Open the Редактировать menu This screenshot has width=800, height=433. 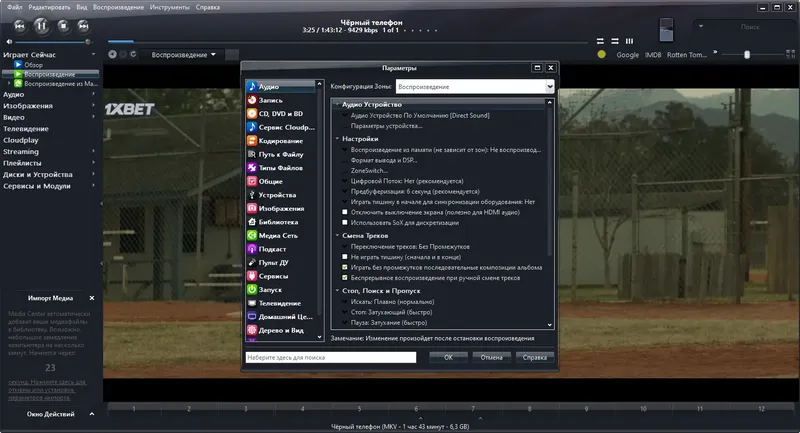tap(49, 7)
